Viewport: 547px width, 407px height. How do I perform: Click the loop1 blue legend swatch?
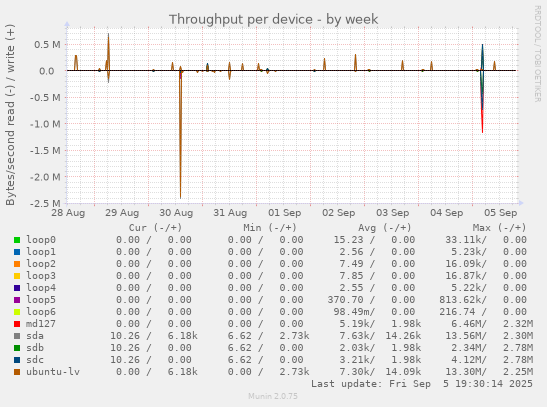17,252
